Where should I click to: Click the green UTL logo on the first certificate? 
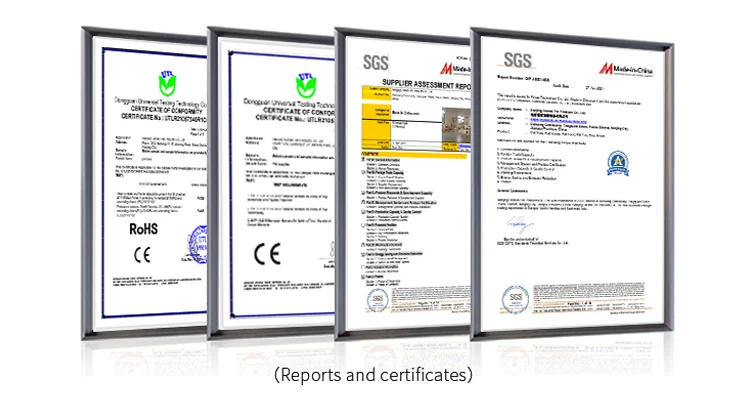pyautogui.click(x=168, y=83)
